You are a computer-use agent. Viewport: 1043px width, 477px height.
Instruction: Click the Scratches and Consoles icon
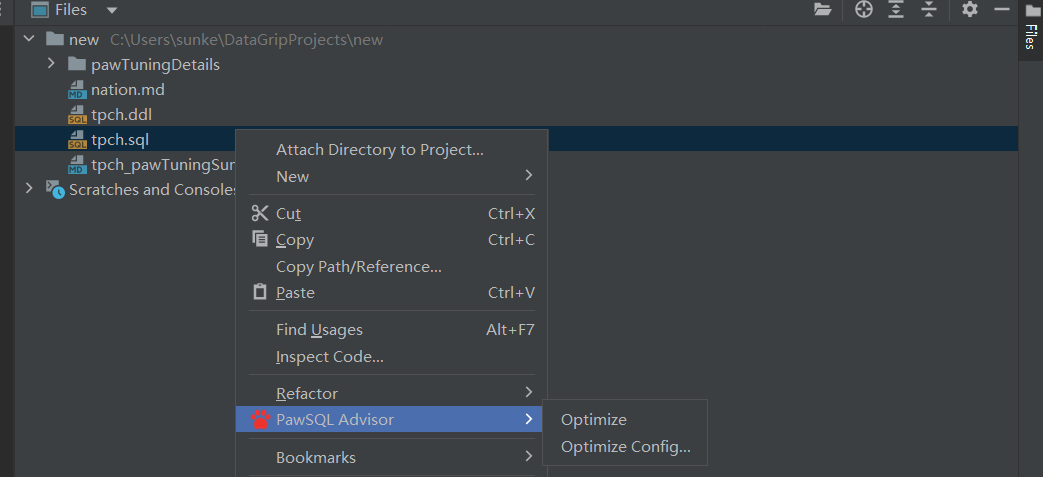click(x=55, y=190)
